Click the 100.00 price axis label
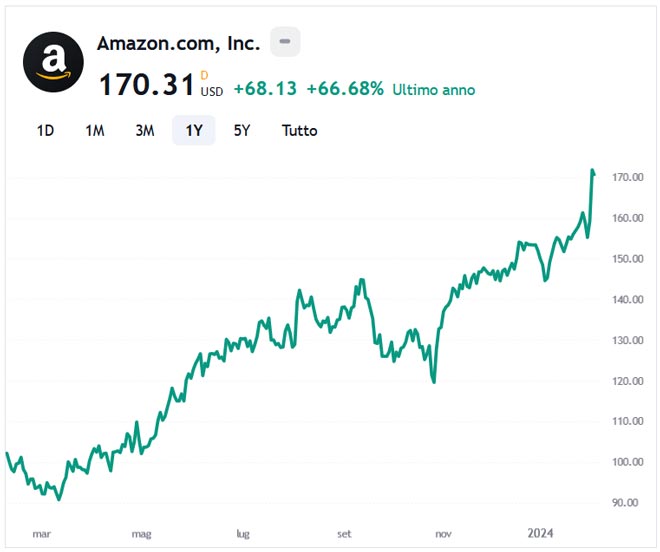Viewport: 660px width, 552px height. tap(626, 462)
